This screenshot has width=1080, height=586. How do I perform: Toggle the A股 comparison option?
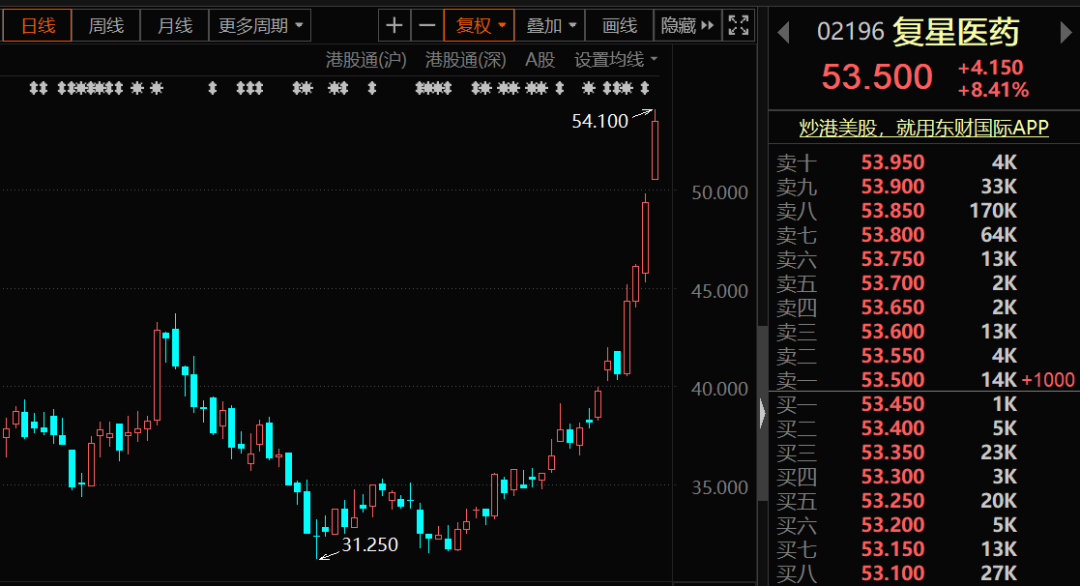point(540,60)
